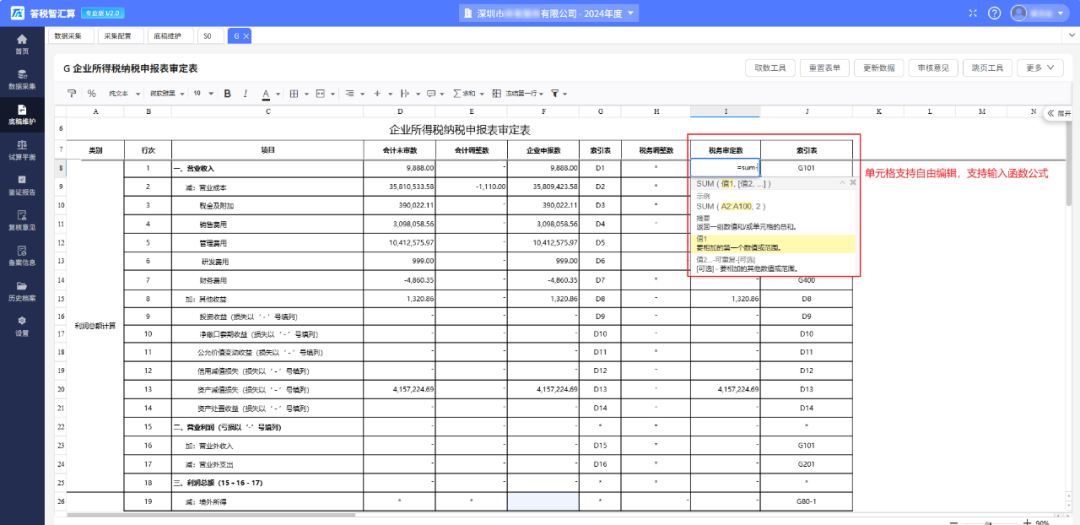Click the formula cell containing =sum
Viewport: 1080px width, 525px height.
point(725,168)
